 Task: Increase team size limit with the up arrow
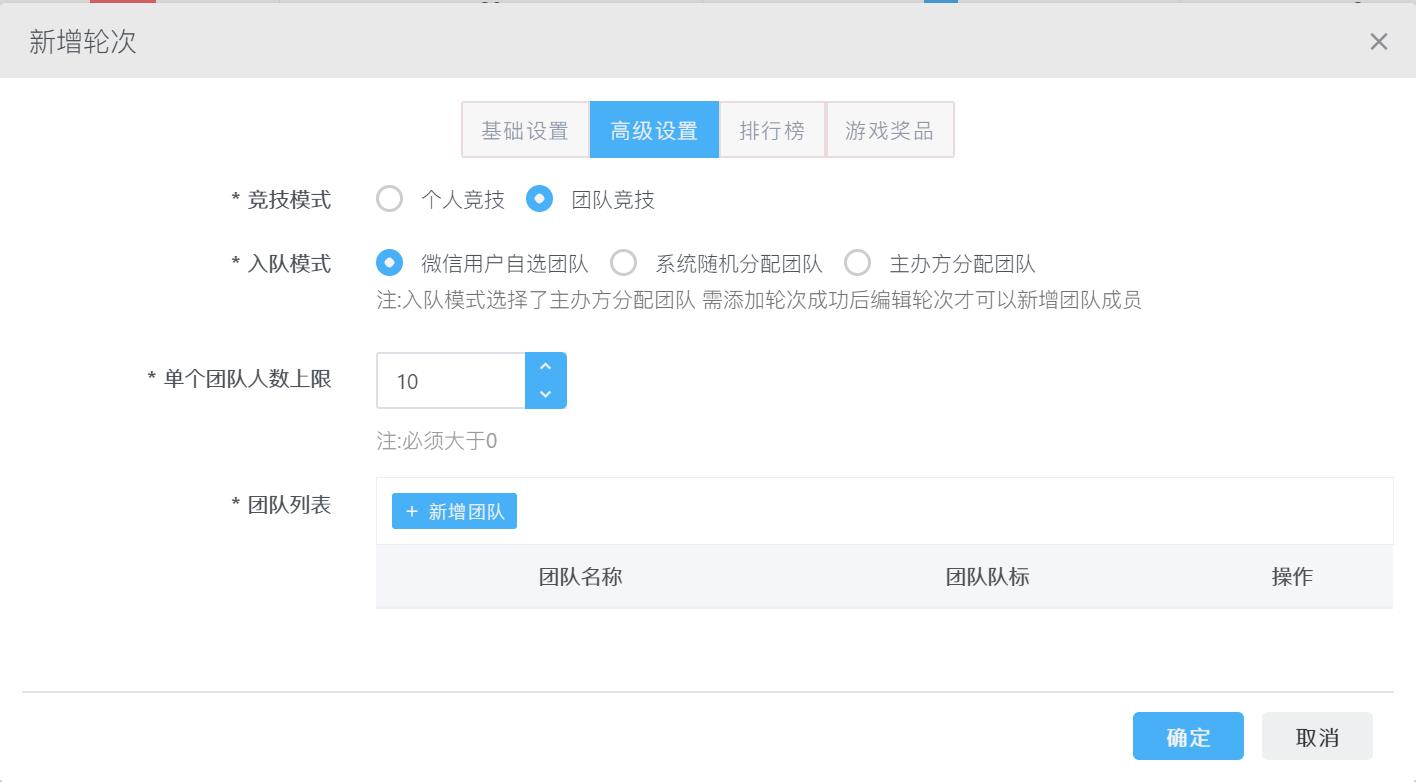(x=546, y=367)
